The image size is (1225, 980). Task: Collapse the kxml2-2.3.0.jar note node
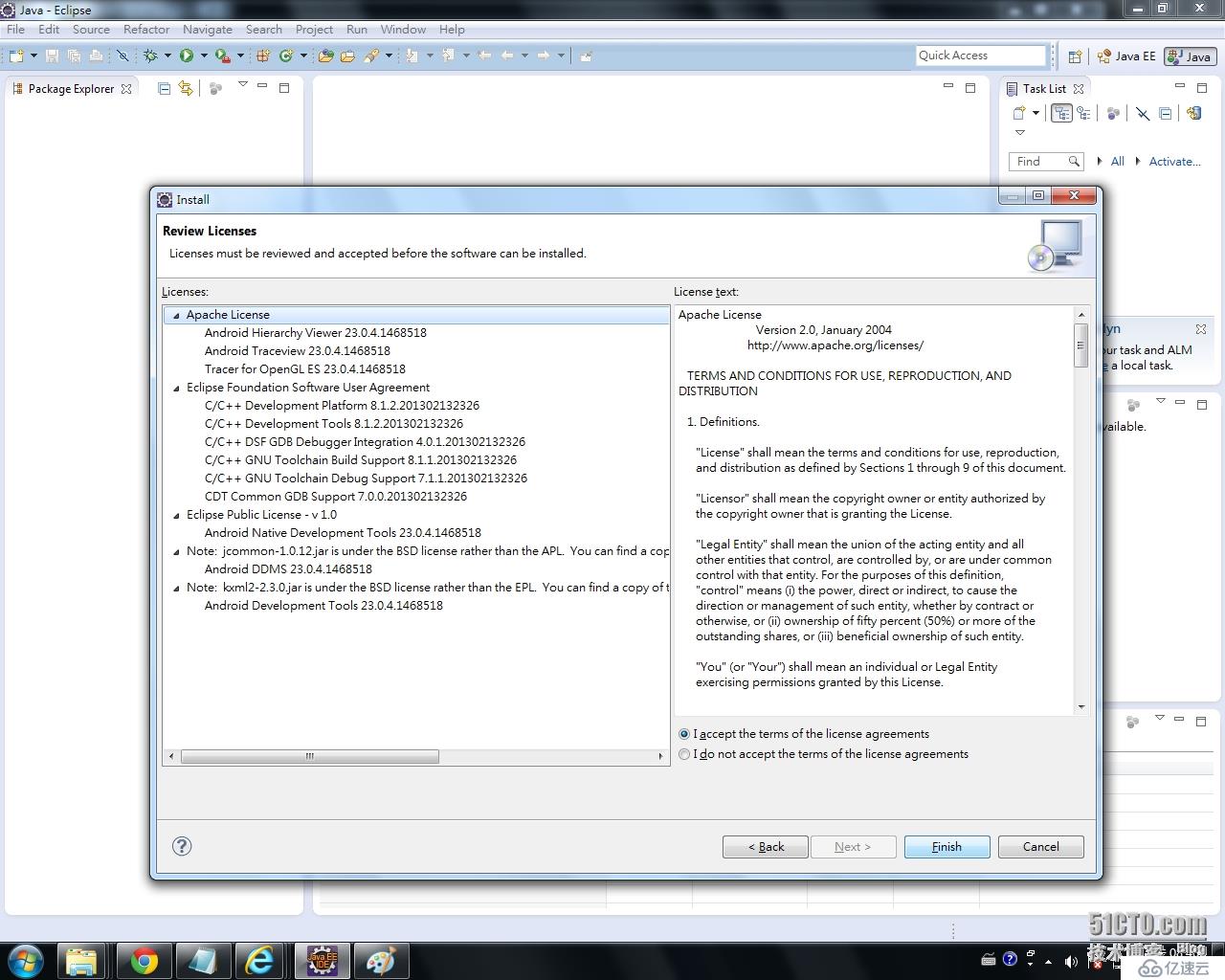pyautogui.click(x=176, y=589)
